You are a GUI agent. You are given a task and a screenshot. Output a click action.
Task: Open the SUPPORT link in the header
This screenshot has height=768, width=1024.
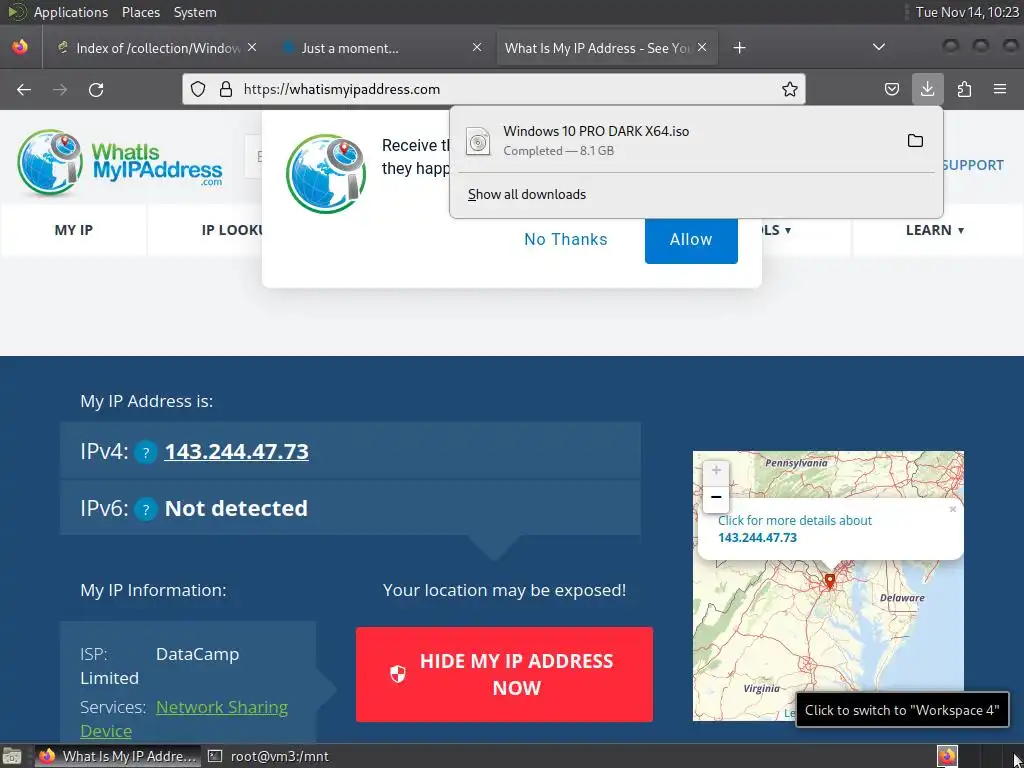(972, 165)
